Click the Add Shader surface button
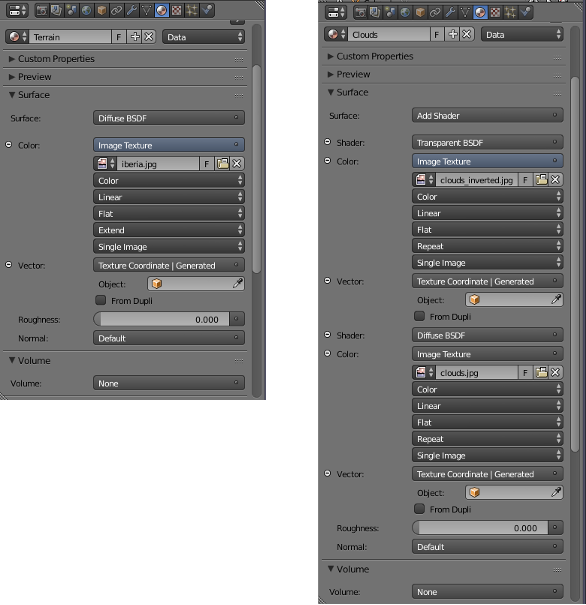Screen dimensions: 586x605 point(487,115)
